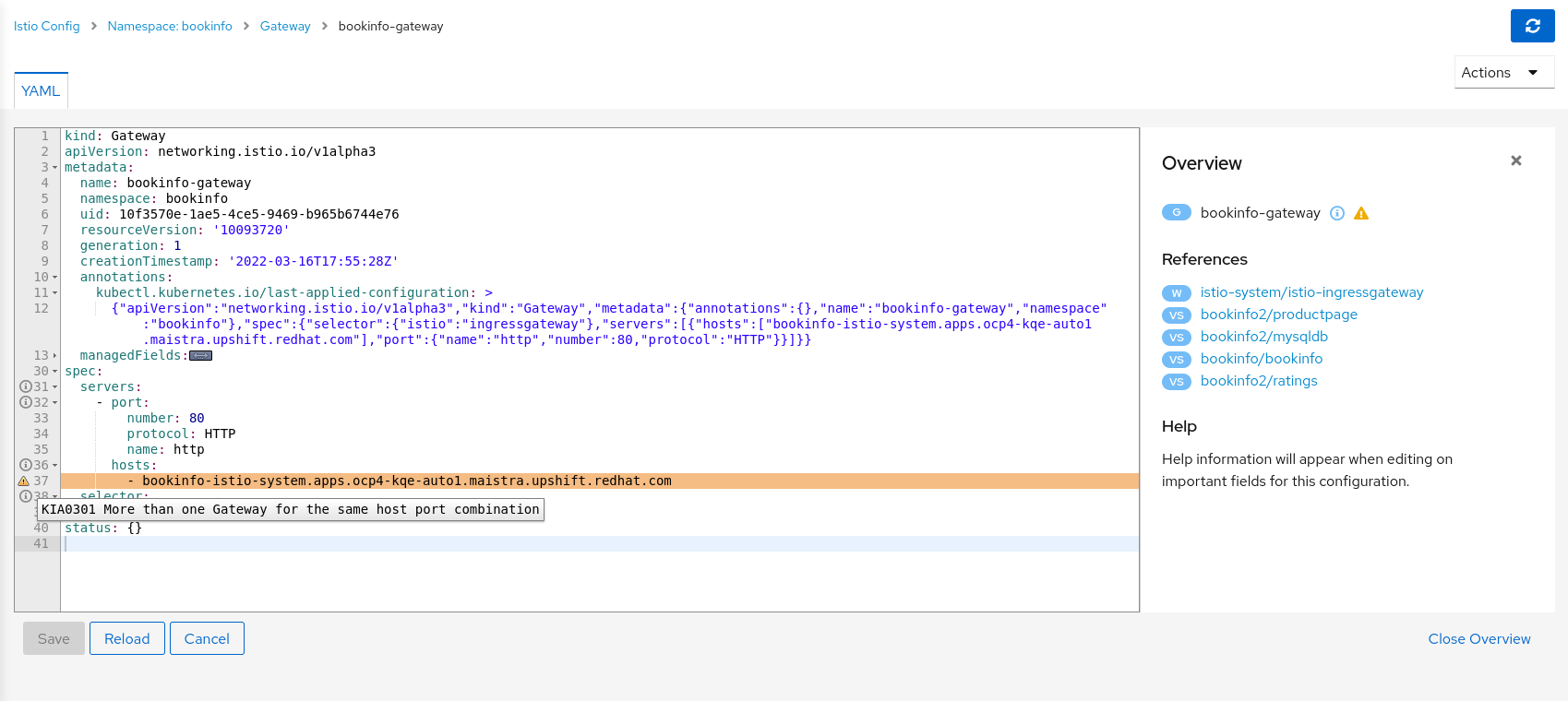Click the info icon beside bookinfo-gateway in Overview
The image size is (1568, 701).
1337,213
